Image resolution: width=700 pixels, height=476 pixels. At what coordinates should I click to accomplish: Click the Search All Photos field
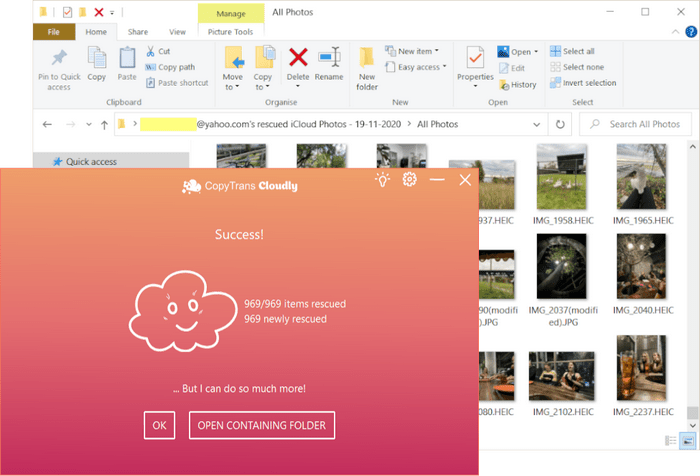(x=636, y=124)
